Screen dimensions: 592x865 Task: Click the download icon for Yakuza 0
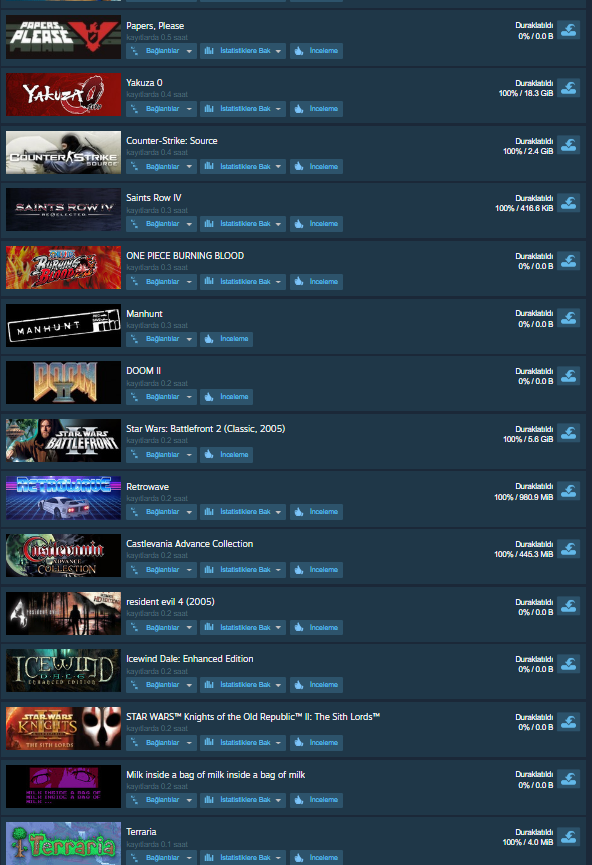(x=568, y=88)
